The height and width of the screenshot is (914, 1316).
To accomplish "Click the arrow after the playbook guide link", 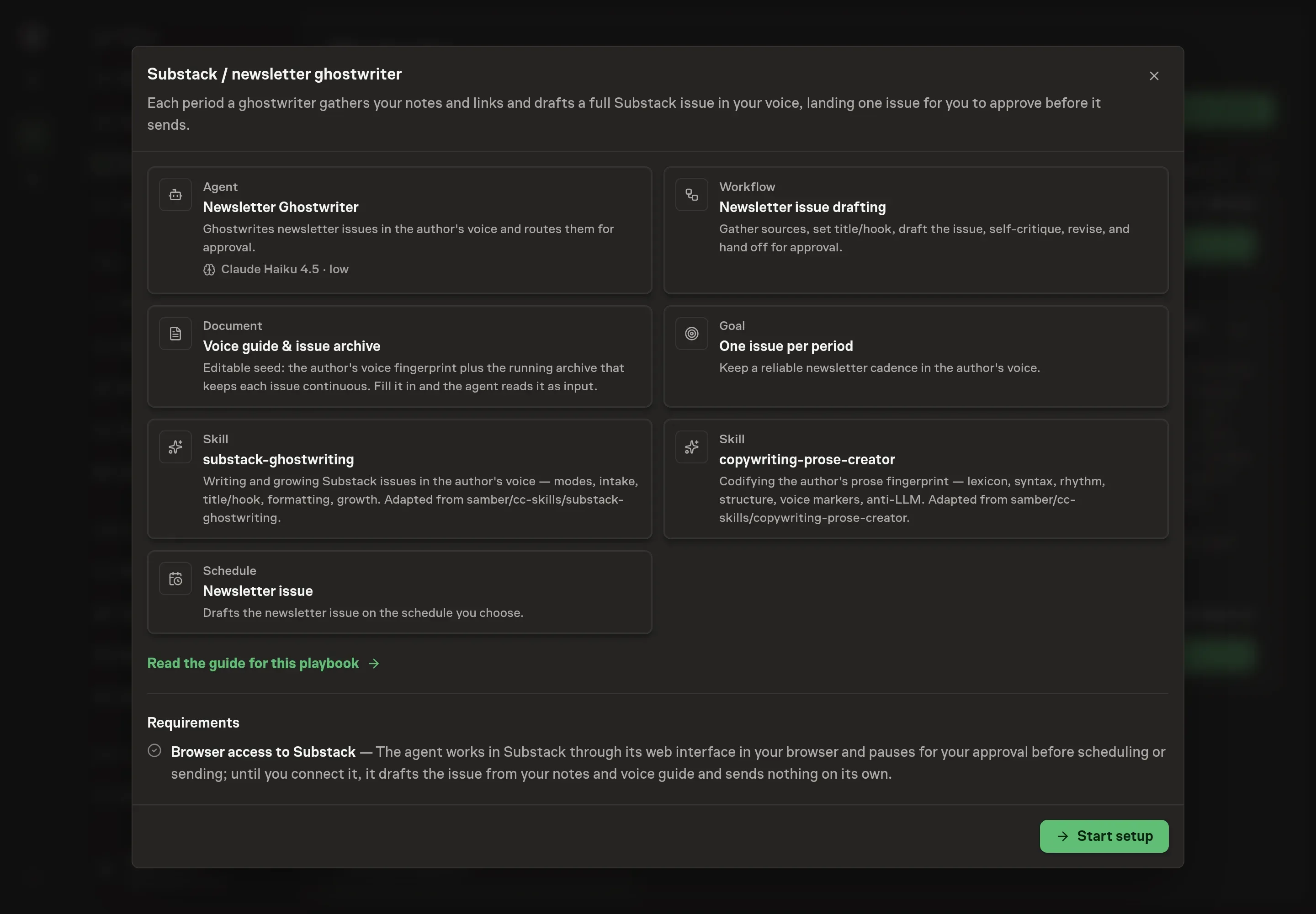I will 374,664.
